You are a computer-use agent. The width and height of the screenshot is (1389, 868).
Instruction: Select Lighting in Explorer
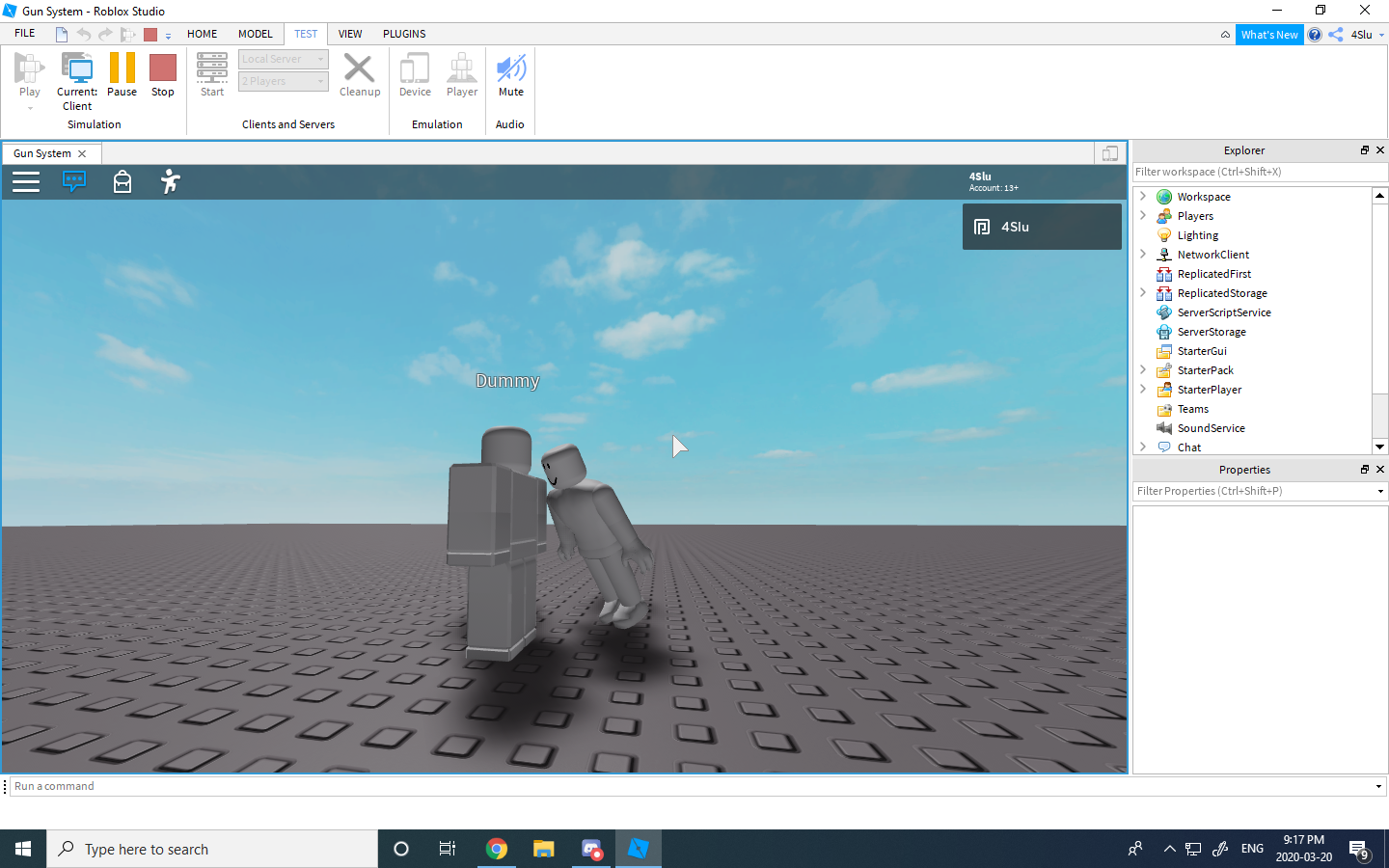[x=1198, y=235]
